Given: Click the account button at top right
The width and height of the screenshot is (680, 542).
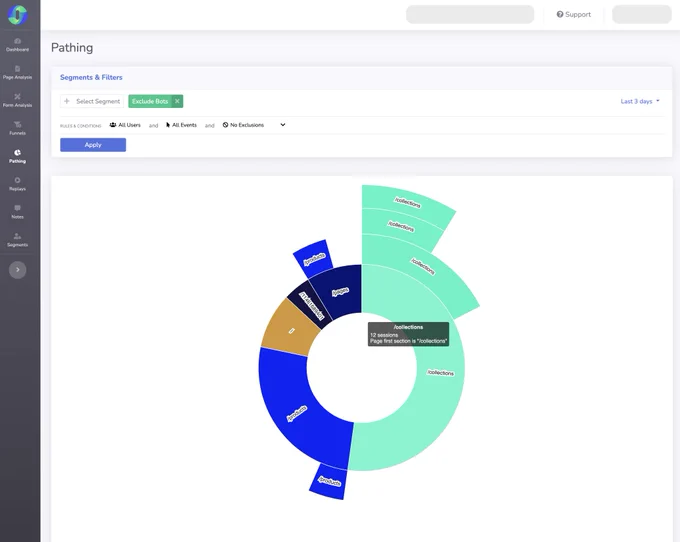Looking at the screenshot, I should 641,14.
